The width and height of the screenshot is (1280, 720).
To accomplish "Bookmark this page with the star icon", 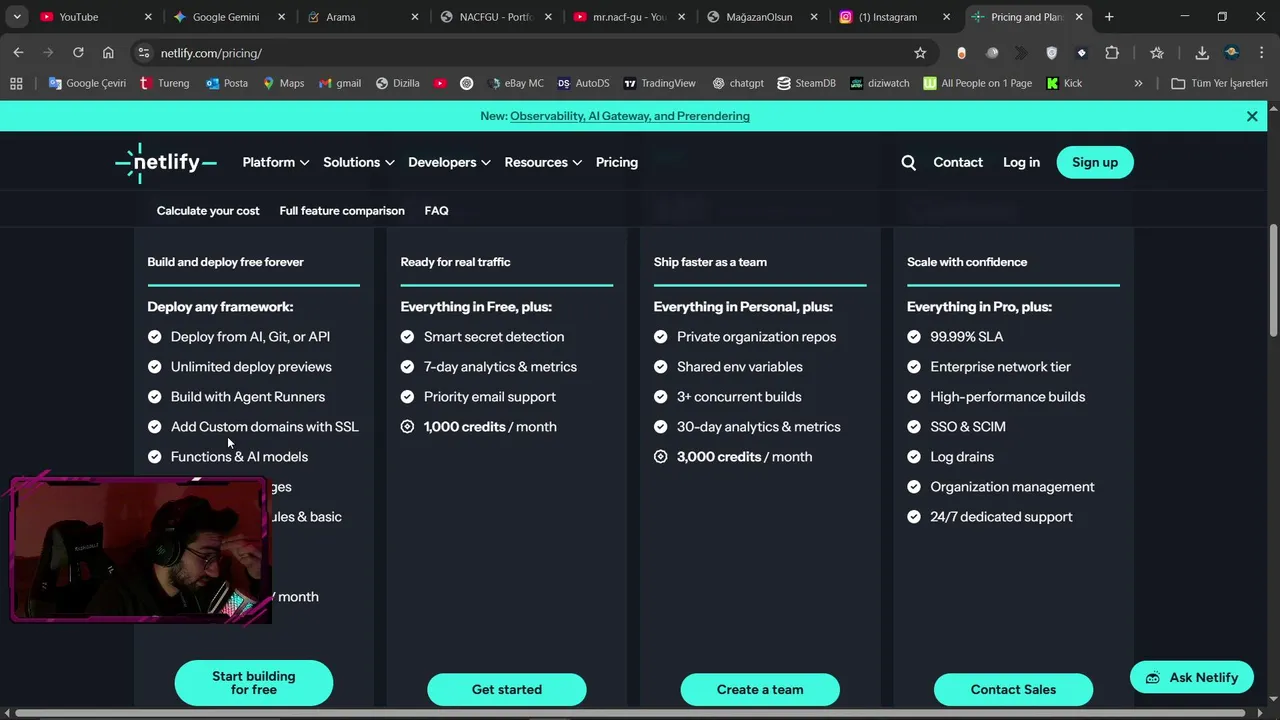I will [x=920, y=53].
